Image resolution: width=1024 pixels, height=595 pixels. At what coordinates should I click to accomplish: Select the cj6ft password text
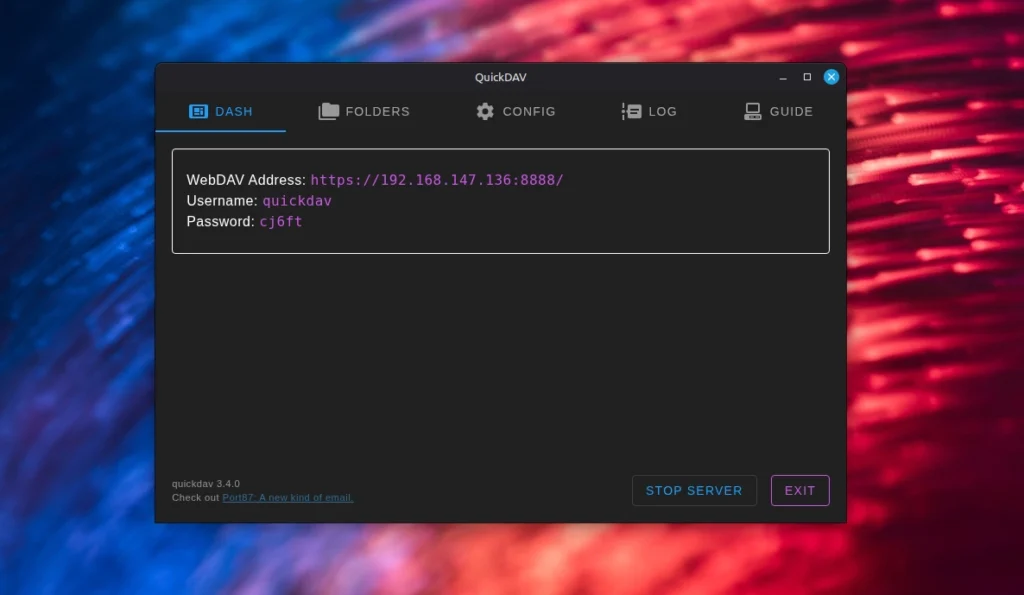point(279,222)
